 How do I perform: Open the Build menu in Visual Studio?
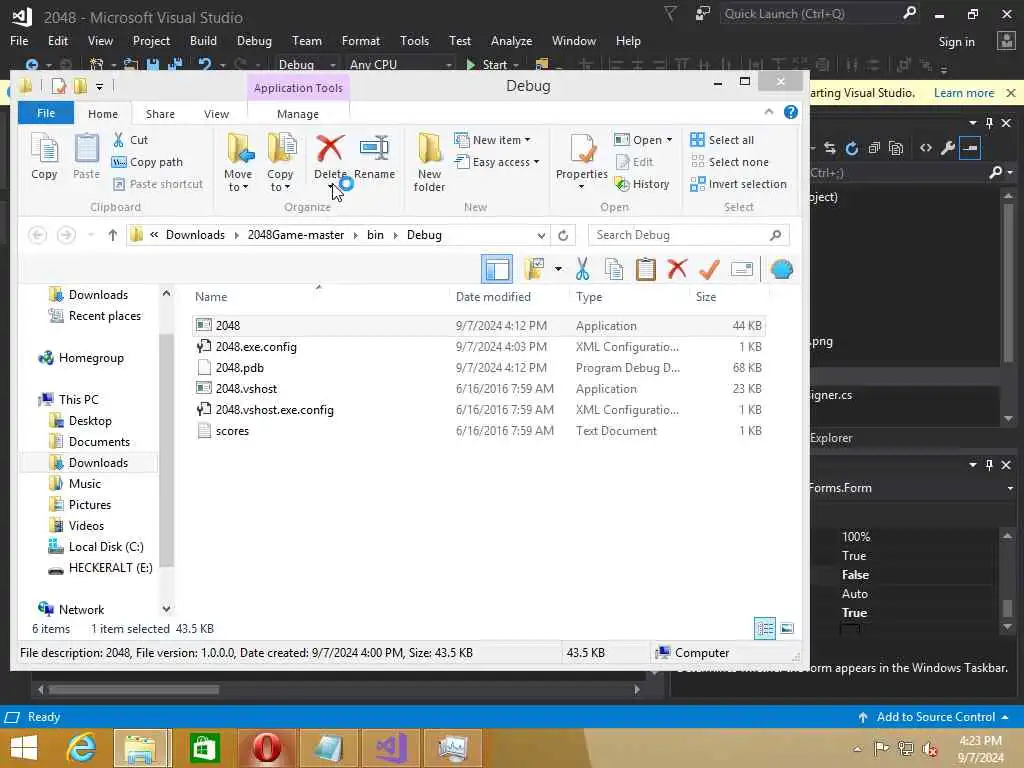click(203, 40)
